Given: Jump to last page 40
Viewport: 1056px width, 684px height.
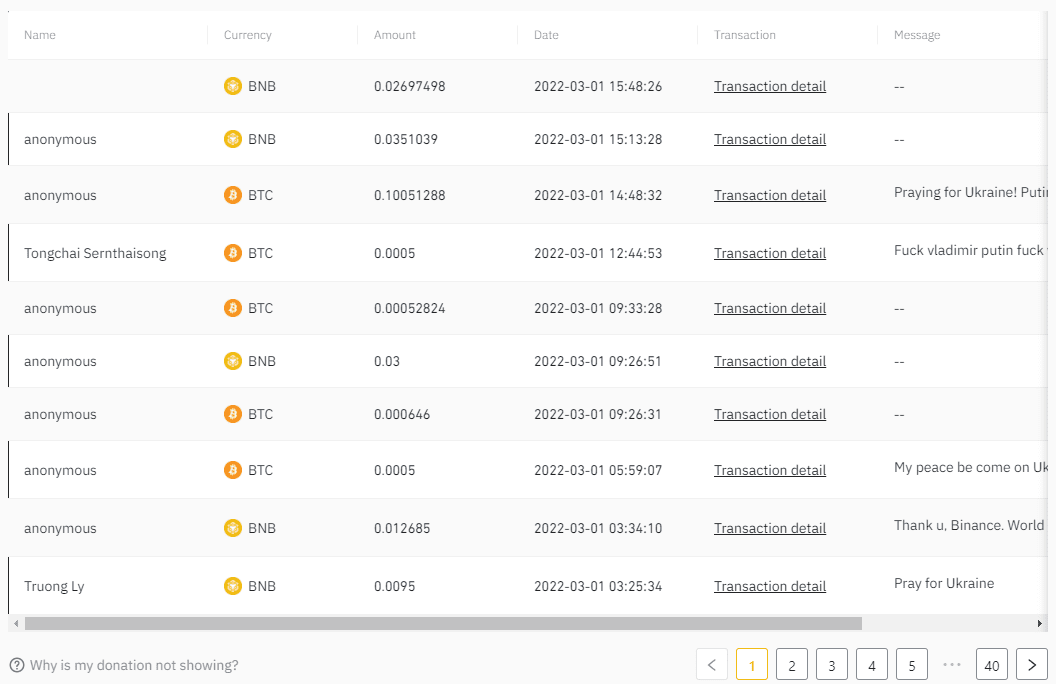Looking at the screenshot, I should (991, 664).
